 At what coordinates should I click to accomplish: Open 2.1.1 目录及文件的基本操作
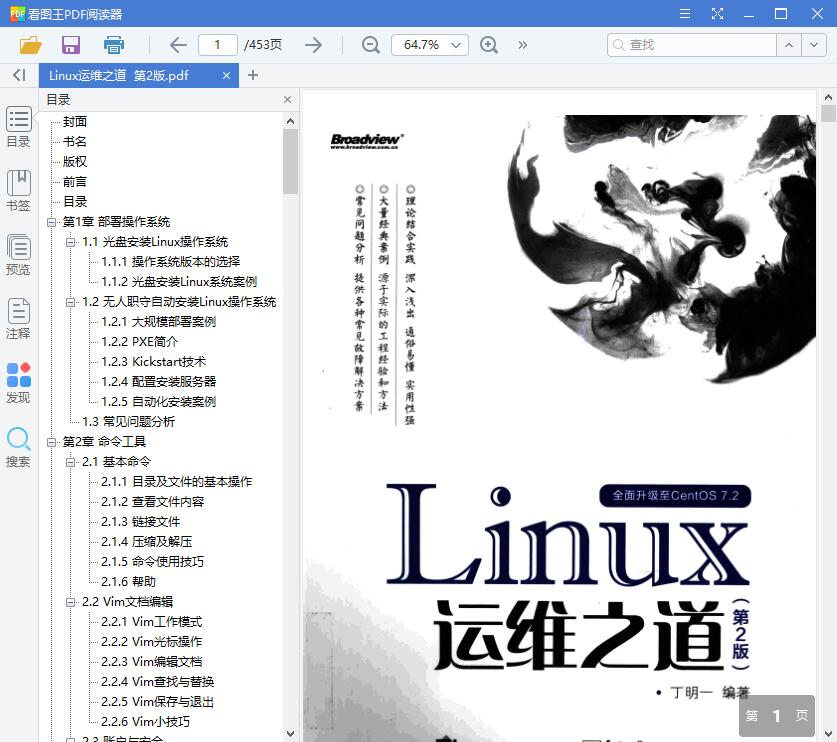177,482
